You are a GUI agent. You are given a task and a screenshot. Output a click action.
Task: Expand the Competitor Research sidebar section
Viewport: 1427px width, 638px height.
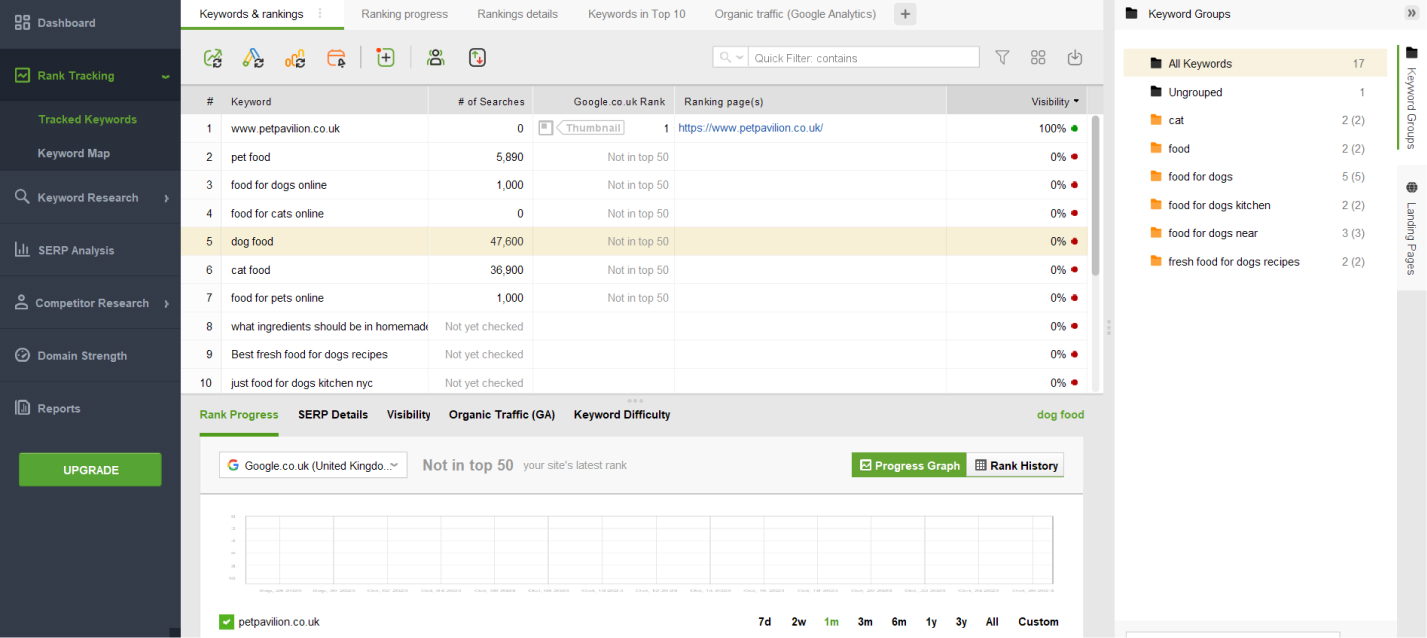[166, 304]
